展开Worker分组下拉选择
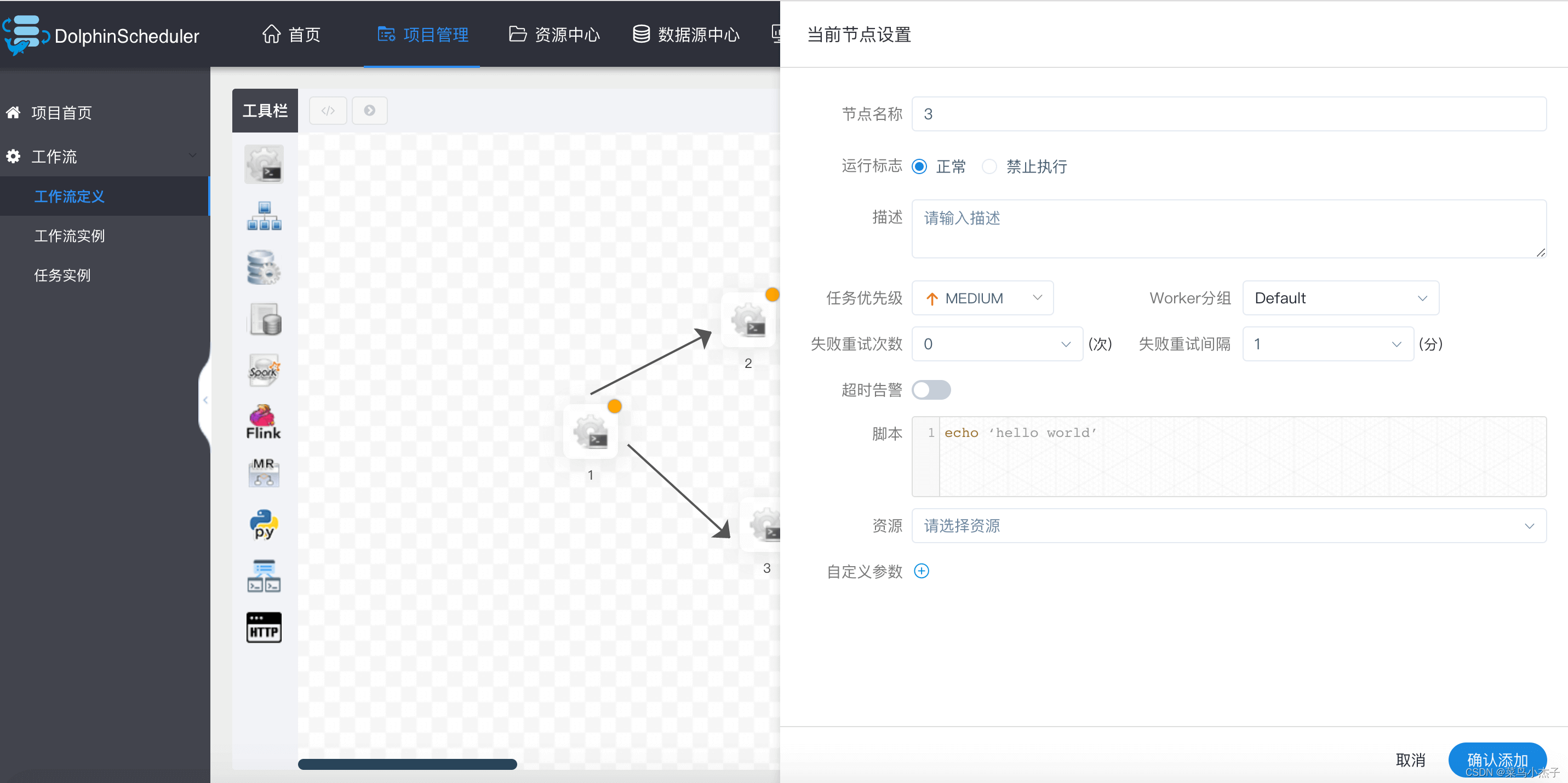1568x783 pixels. [x=1341, y=297]
